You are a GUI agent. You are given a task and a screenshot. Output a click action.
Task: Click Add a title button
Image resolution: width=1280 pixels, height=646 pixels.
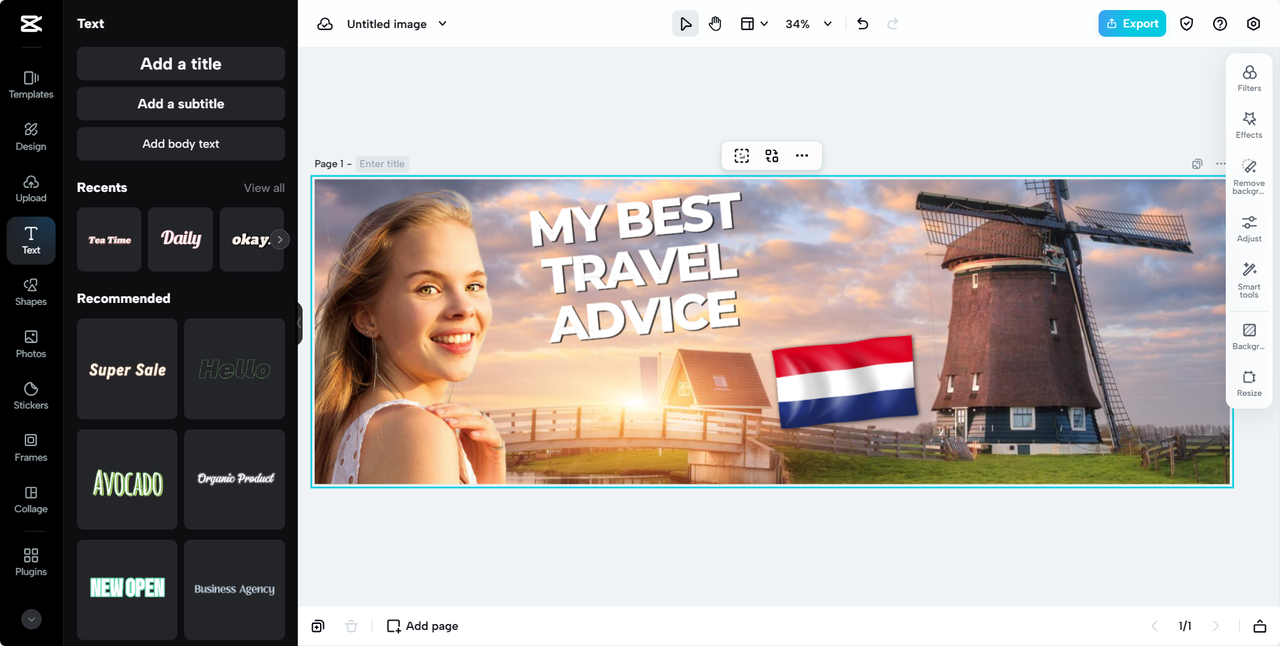coord(181,64)
